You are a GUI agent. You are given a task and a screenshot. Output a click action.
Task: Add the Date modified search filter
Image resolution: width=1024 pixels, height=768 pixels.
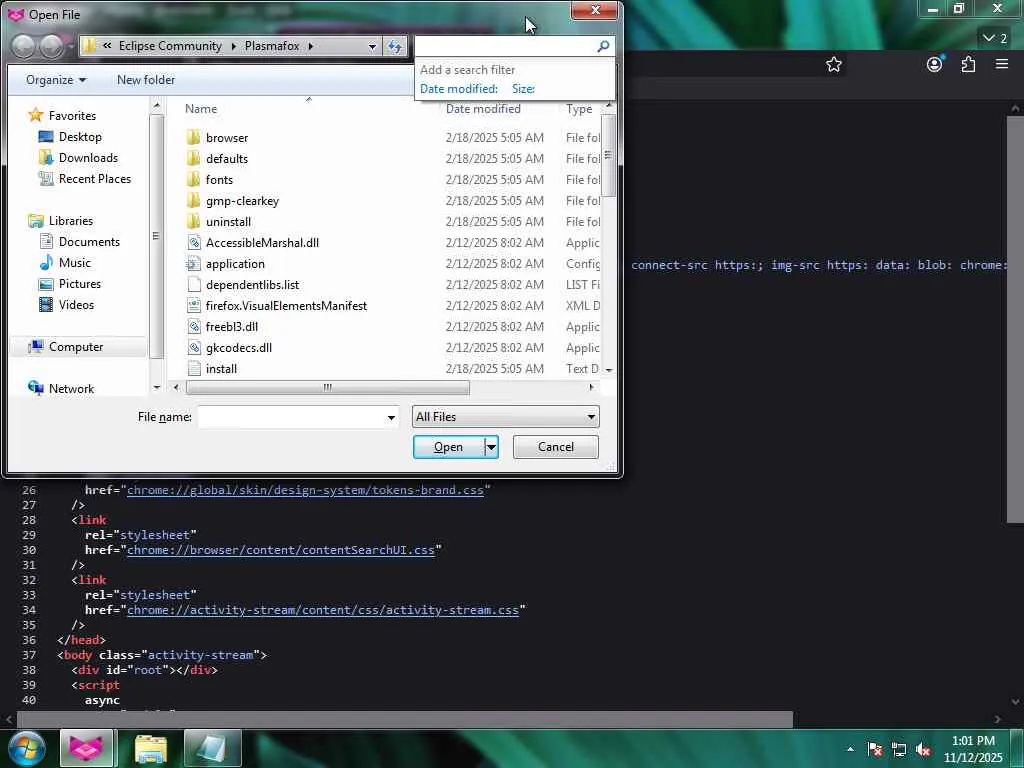coord(458,89)
